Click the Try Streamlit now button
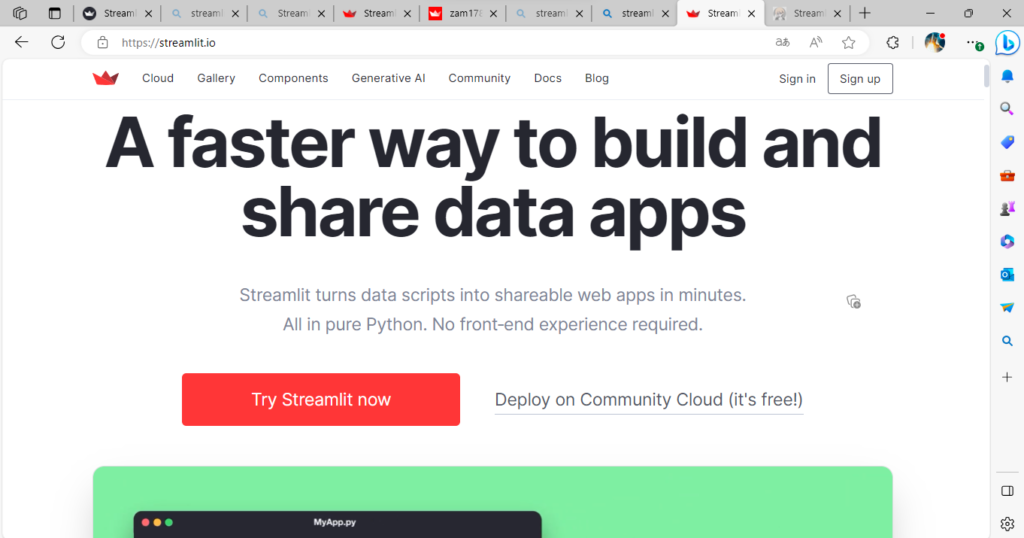 (x=321, y=400)
